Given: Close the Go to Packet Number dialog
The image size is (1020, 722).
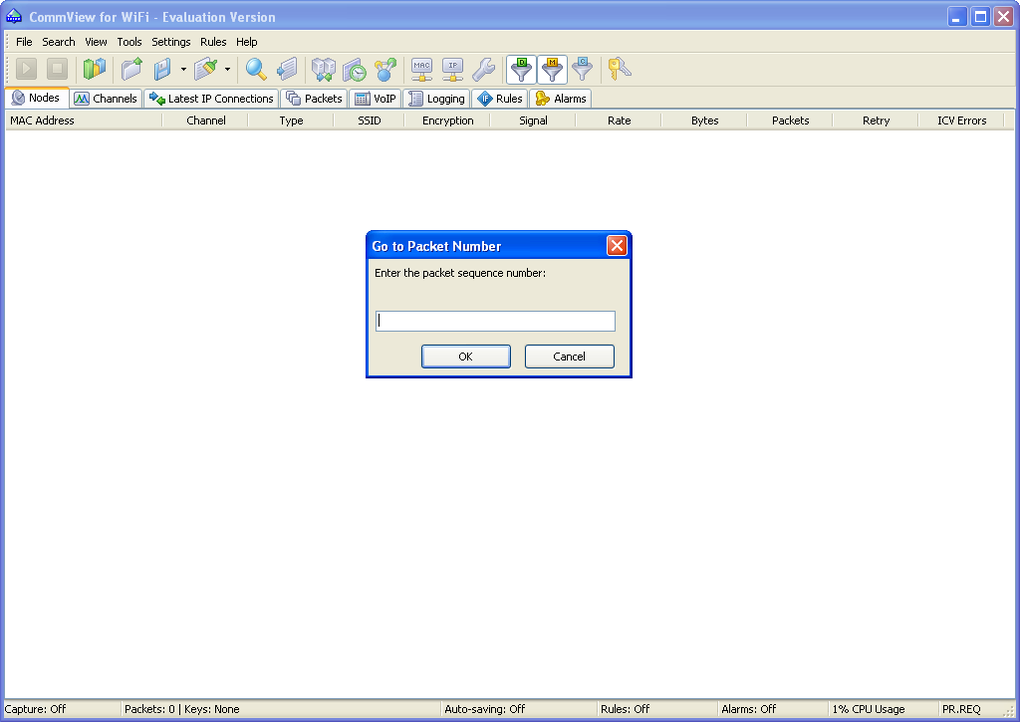Looking at the screenshot, I should [x=617, y=246].
